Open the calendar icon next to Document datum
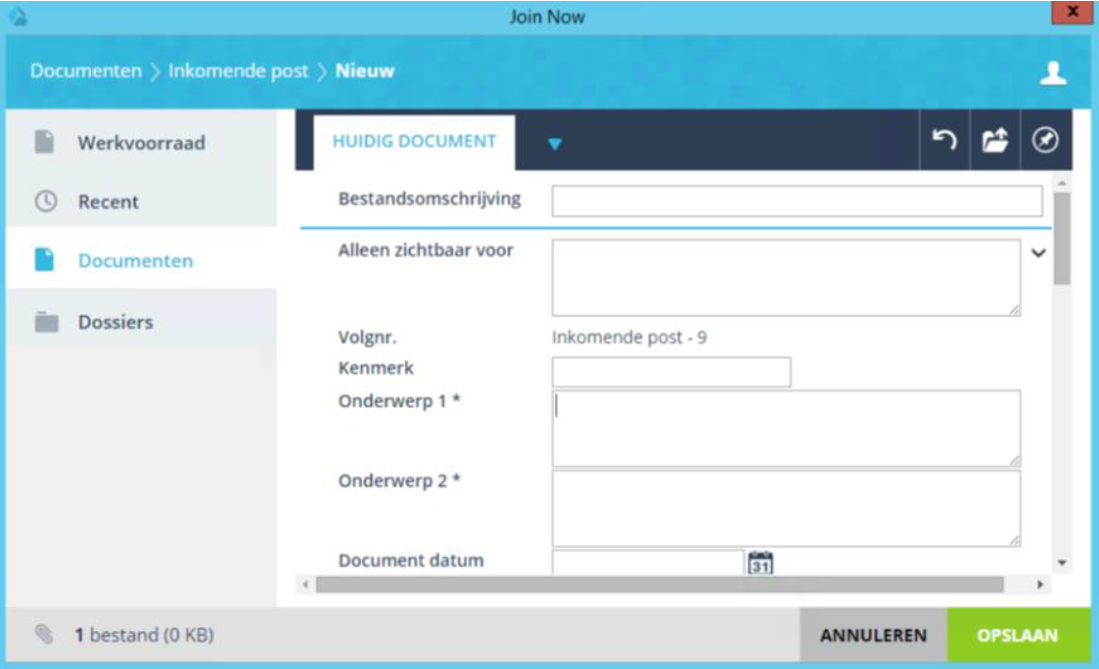This screenshot has width=1099, height=669. [763, 563]
